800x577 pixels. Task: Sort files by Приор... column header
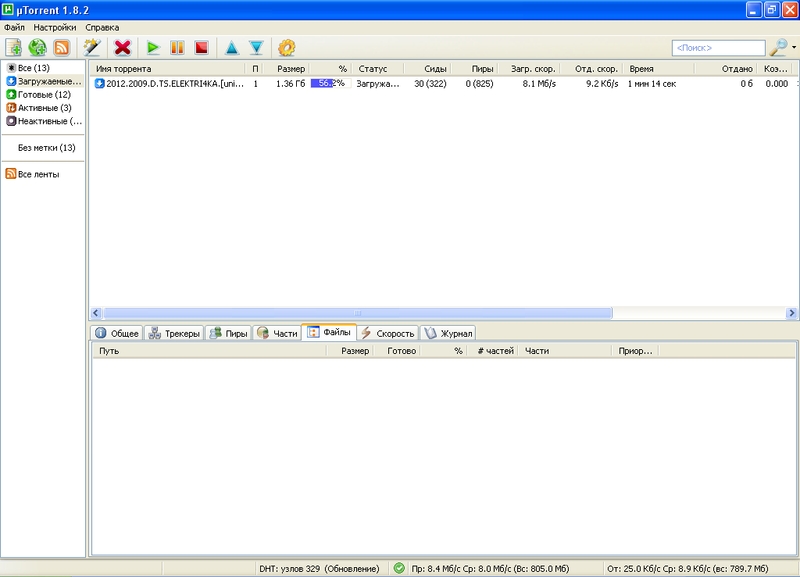click(635, 351)
